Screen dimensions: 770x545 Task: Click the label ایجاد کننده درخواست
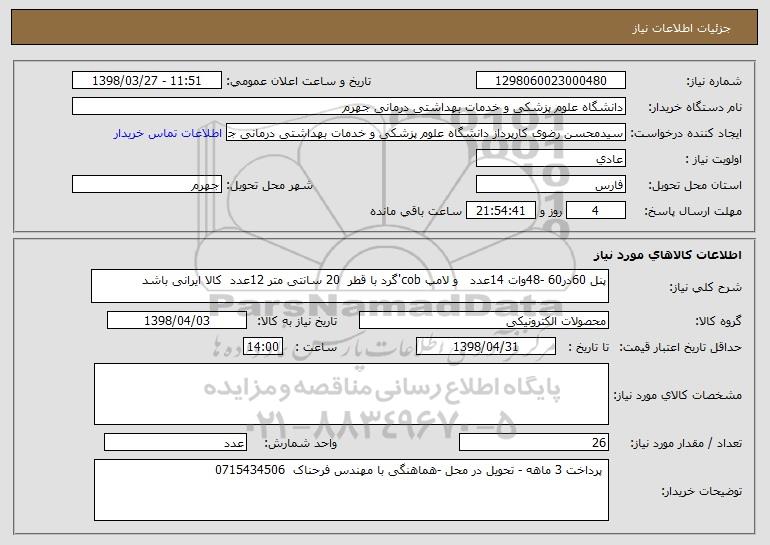tap(686, 134)
